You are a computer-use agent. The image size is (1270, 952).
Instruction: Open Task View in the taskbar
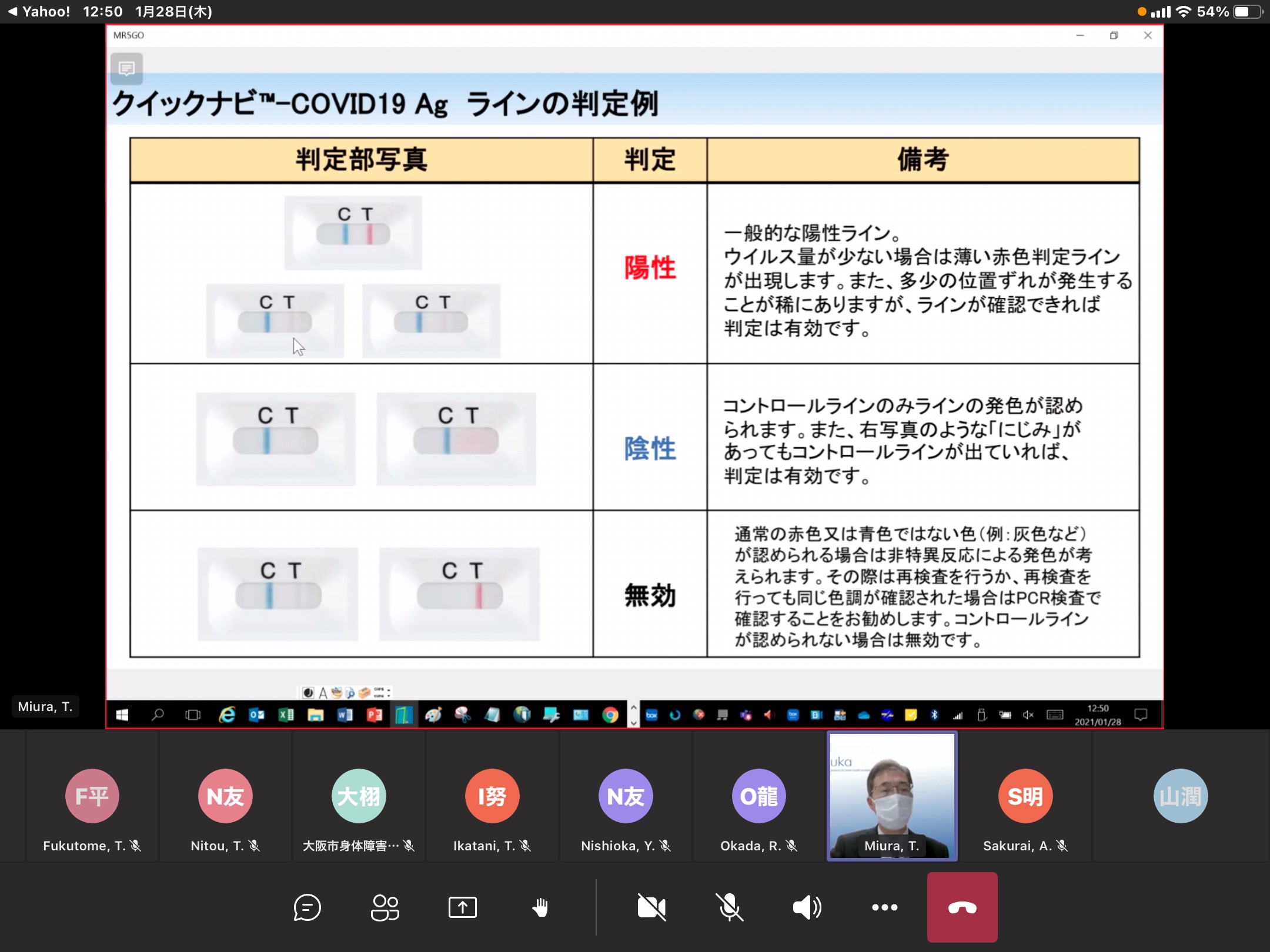(193, 715)
